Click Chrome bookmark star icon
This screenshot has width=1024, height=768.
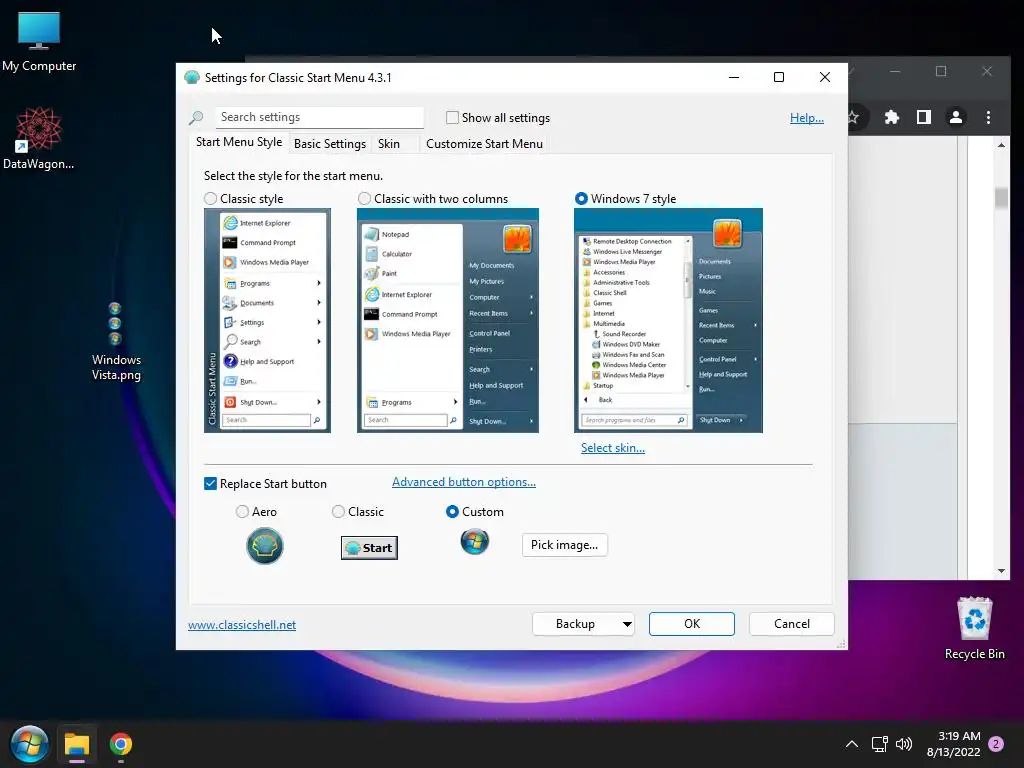[852, 118]
